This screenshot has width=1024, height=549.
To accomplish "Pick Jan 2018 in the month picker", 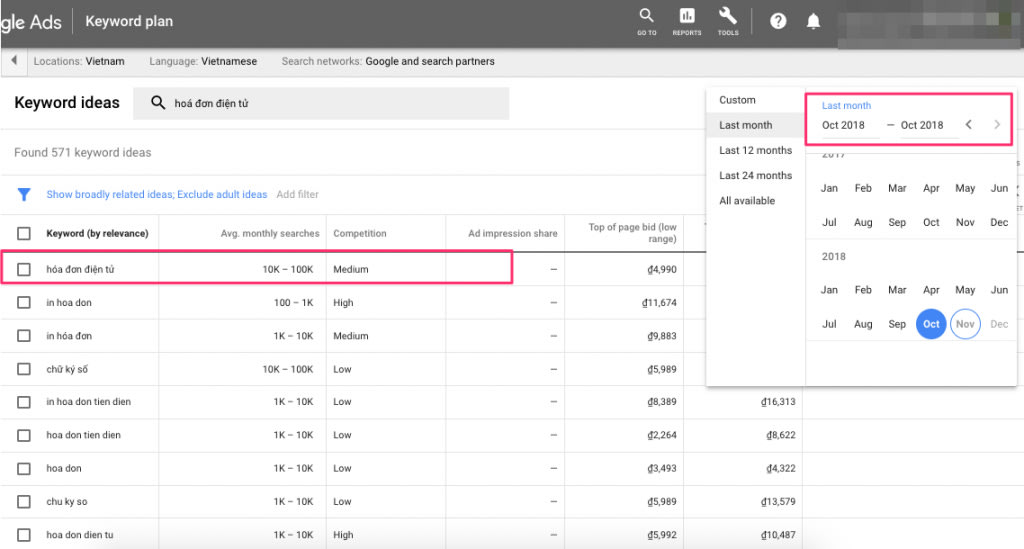I will coord(829,290).
